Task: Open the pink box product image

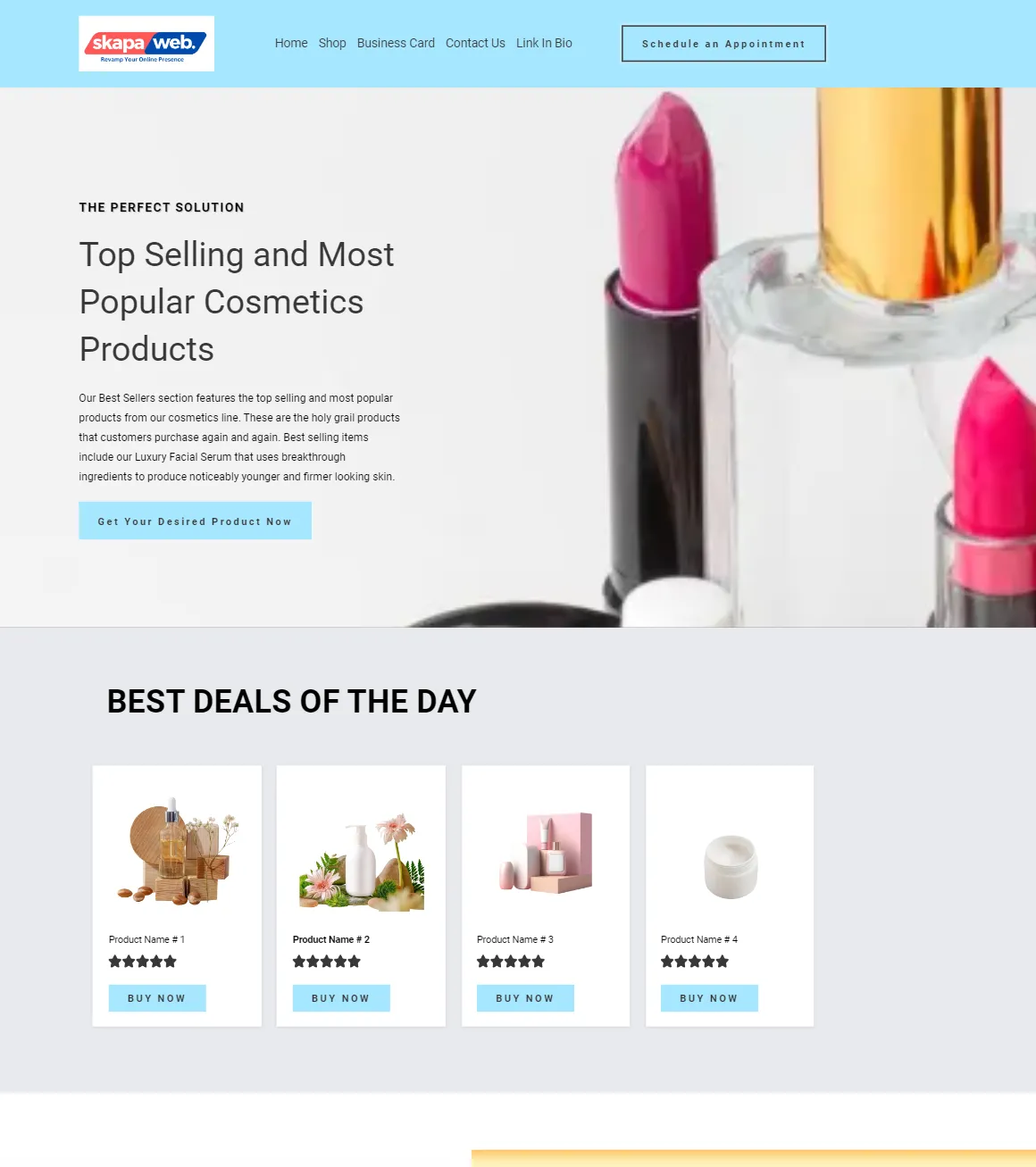Action: point(546,852)
